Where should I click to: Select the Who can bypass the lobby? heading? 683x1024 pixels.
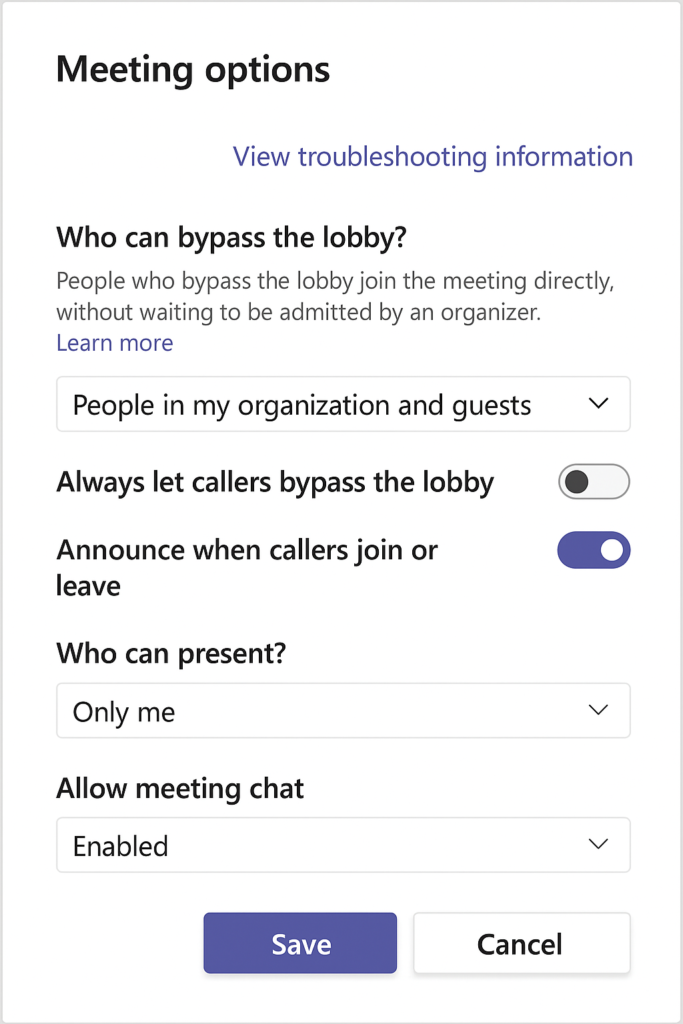(232, 238)
